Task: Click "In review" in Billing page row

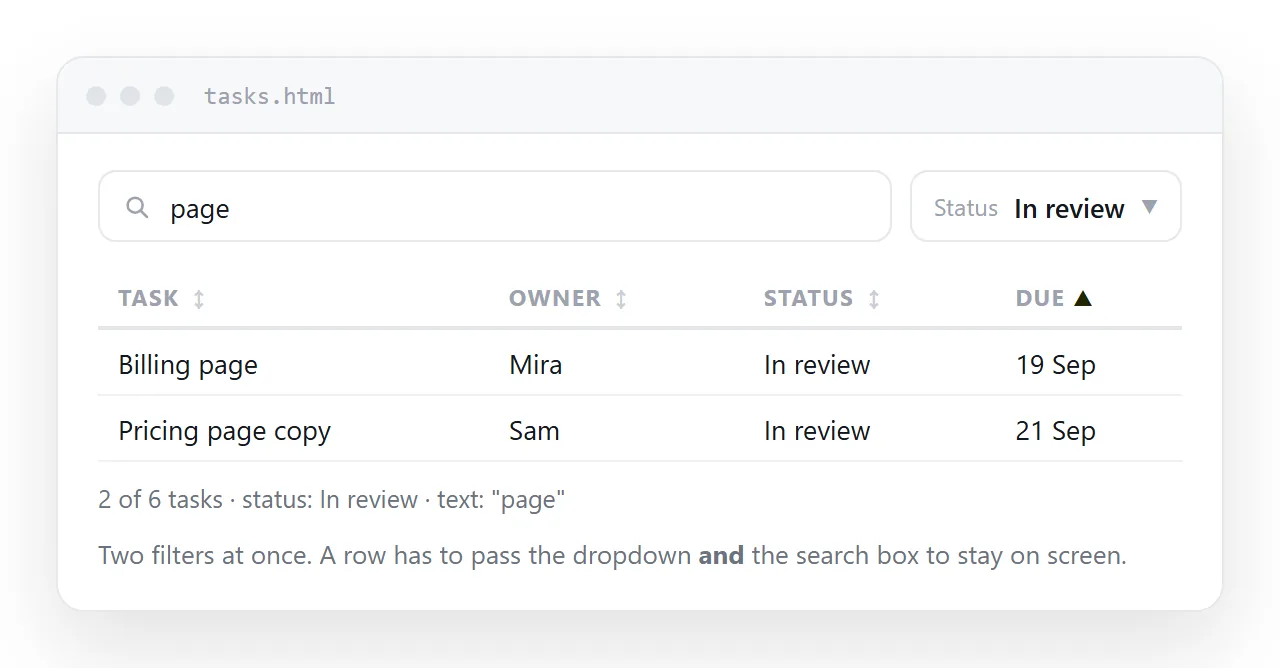Action: click(x=817, y=365)
